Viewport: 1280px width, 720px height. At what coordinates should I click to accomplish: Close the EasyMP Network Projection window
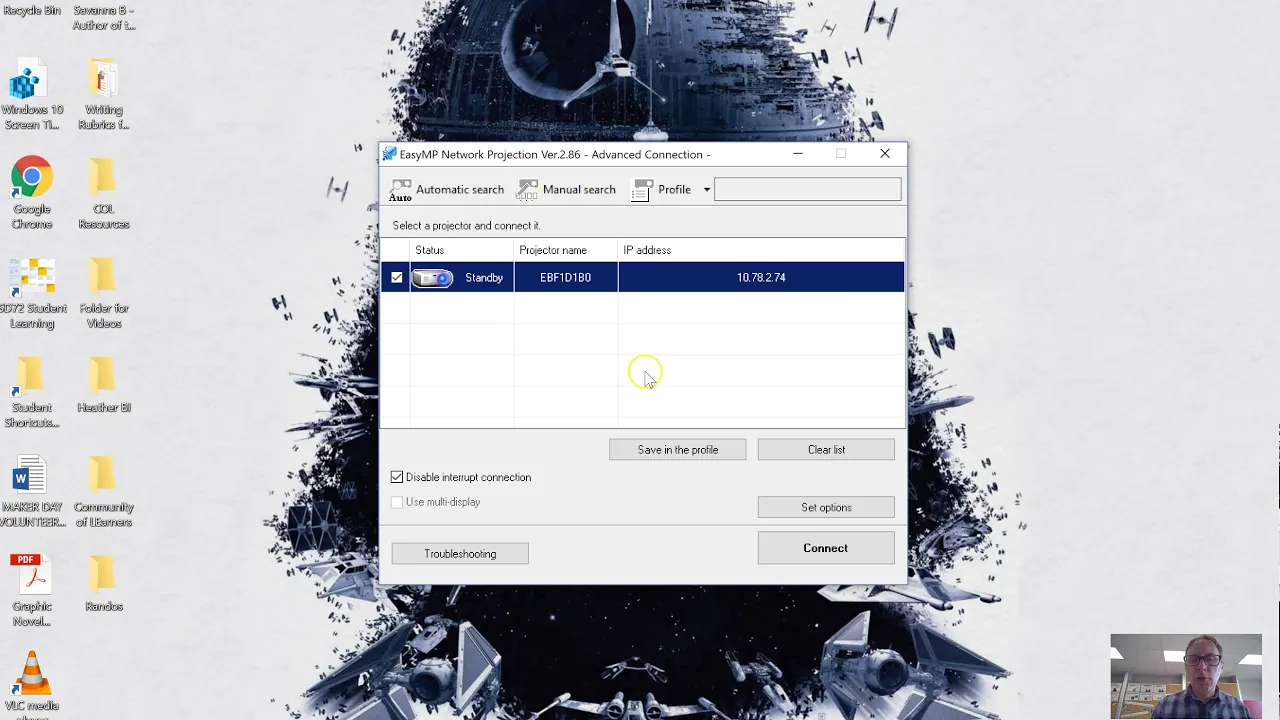click(885, 154)
